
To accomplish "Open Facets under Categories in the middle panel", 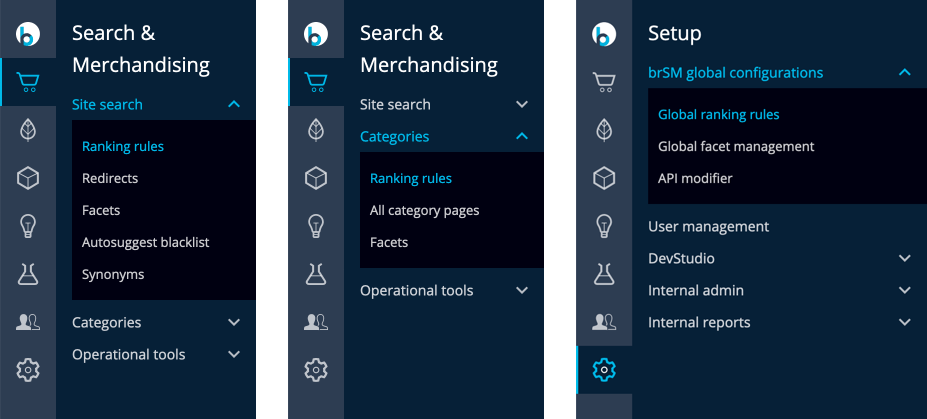I will 389,242.
